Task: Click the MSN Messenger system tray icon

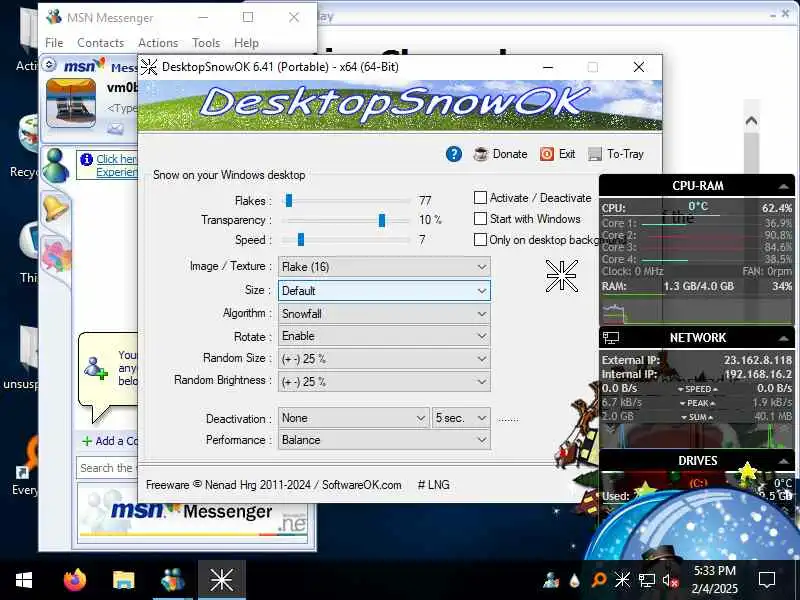Action: (551, 580)
